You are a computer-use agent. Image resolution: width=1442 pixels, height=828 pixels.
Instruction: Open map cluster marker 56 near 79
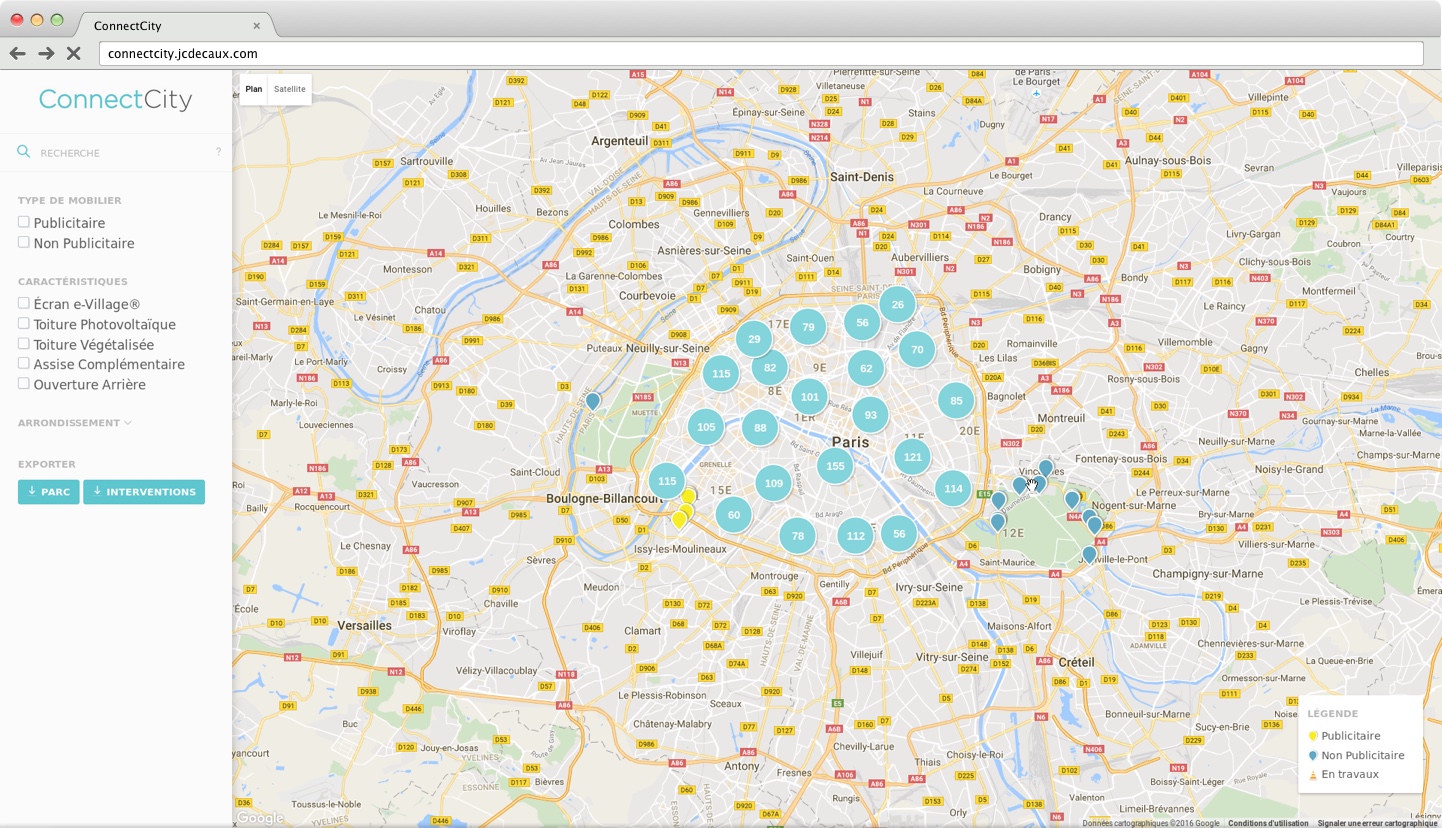[862, 322]
